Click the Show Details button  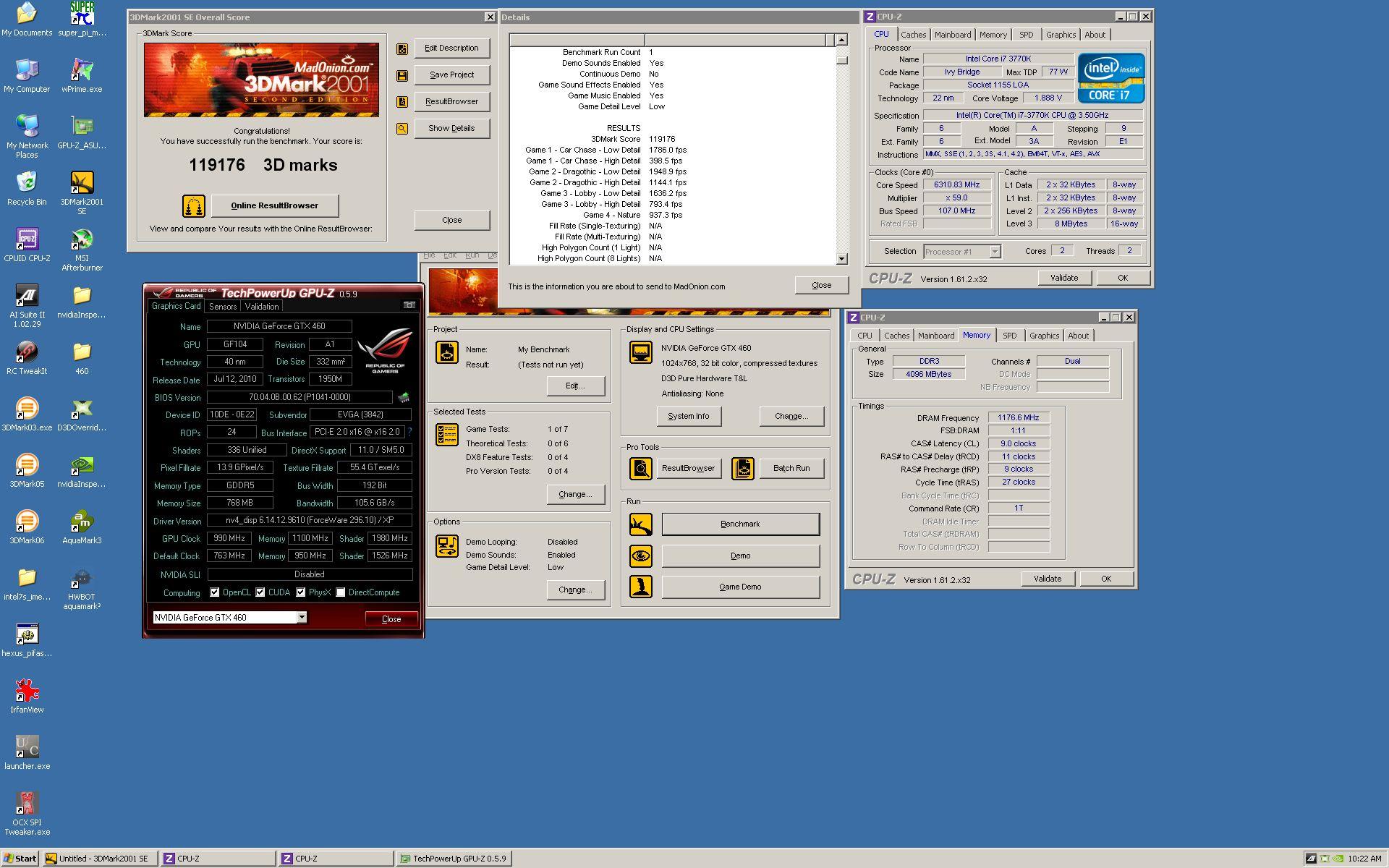click(x=451, y=129)
